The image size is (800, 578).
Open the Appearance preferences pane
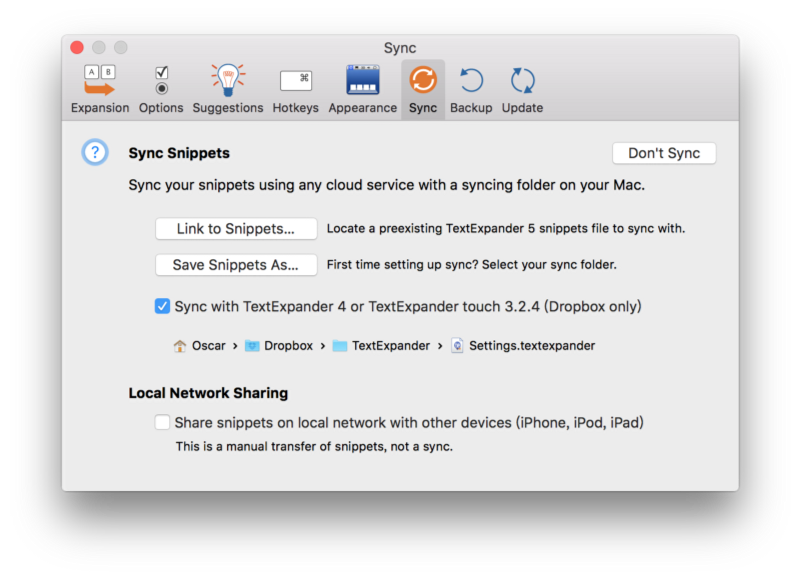pos(362,90)
